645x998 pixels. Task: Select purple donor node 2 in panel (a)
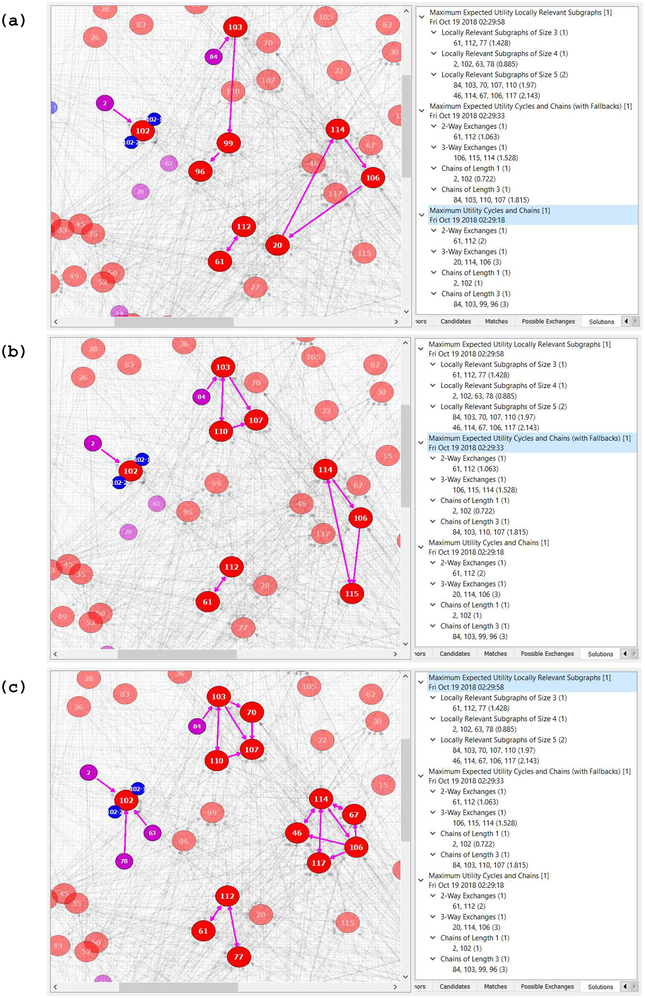[x=105, y=103]
